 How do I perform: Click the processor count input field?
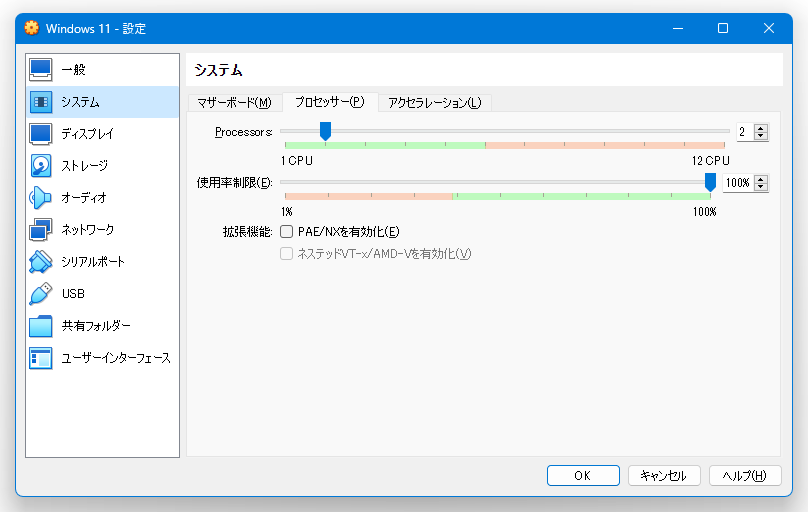click(x=744, y=132)
